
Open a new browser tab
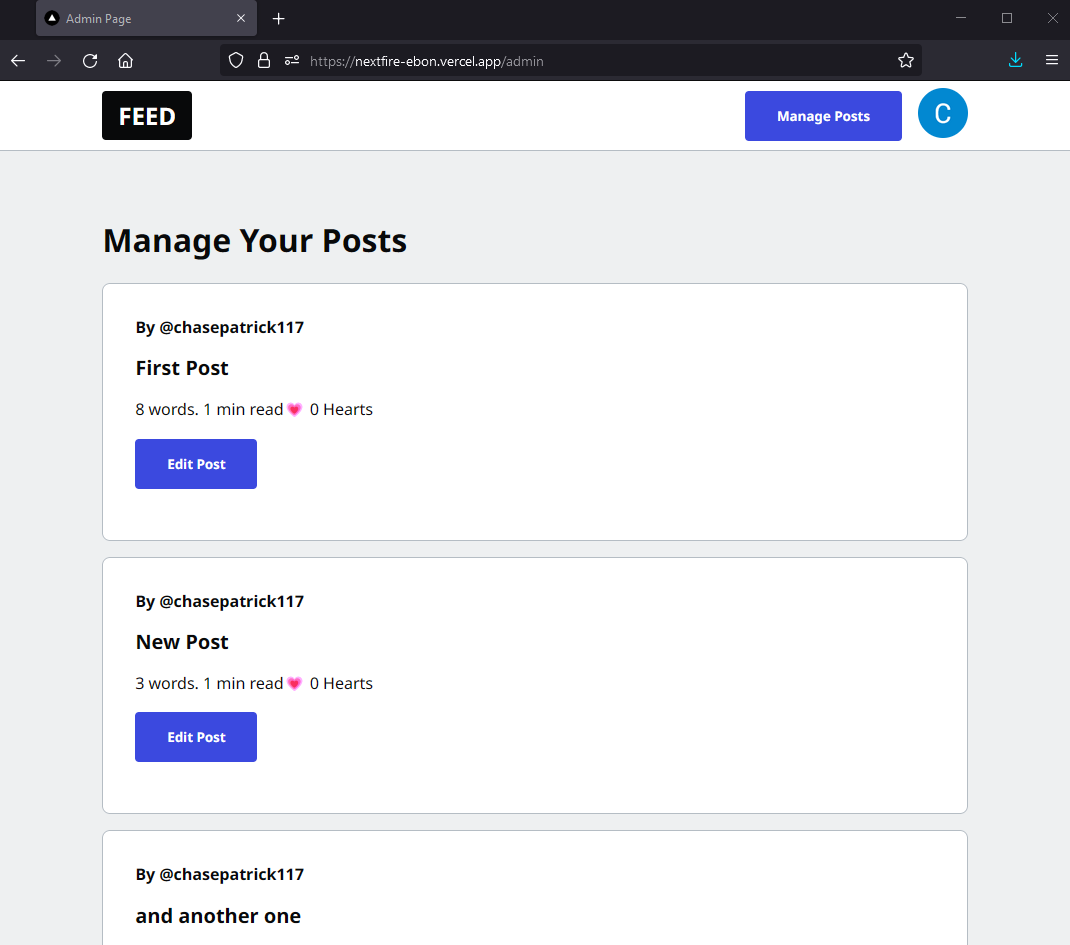coord(279,19)
